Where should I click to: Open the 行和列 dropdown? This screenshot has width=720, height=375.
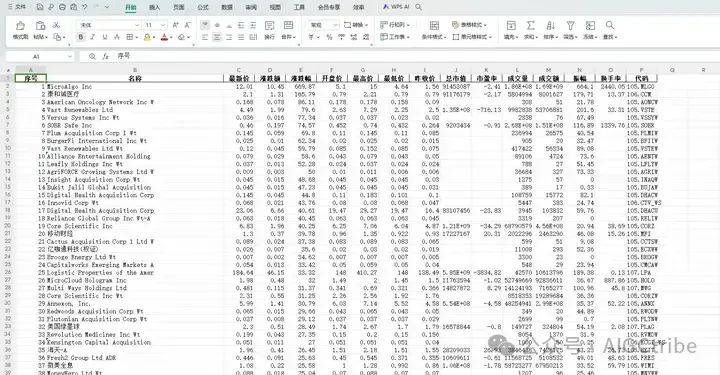pos(394,25)
